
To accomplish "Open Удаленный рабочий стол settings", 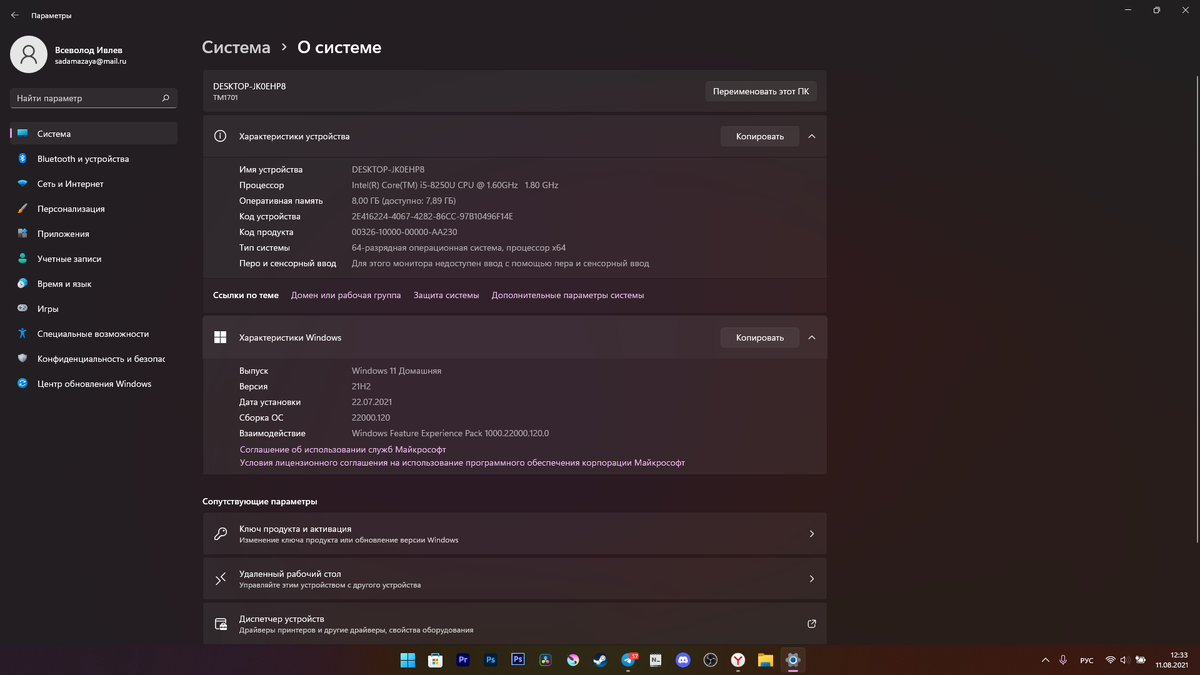I will point(514,579).
